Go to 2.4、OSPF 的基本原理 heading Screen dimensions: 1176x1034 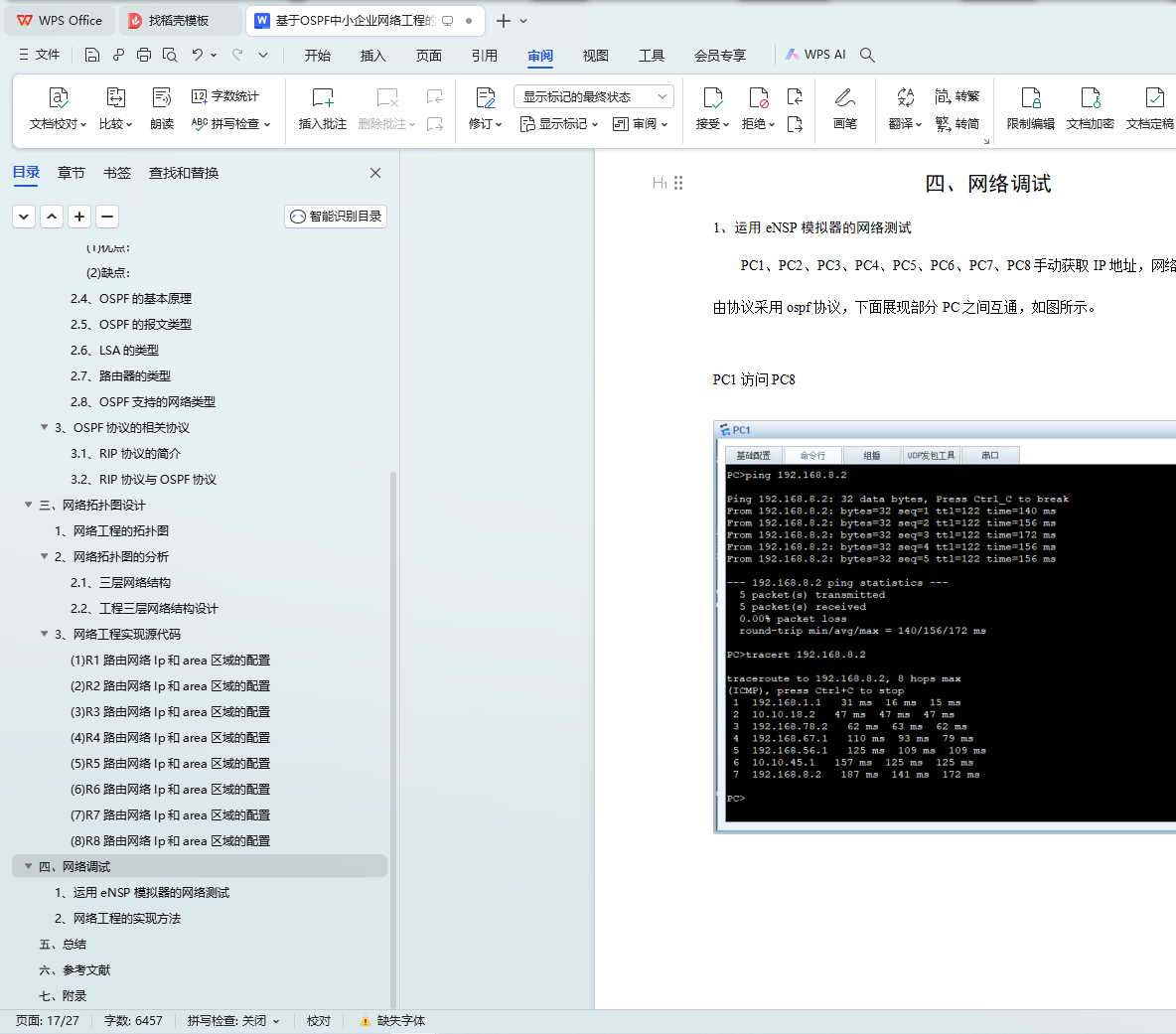[130, 298]
